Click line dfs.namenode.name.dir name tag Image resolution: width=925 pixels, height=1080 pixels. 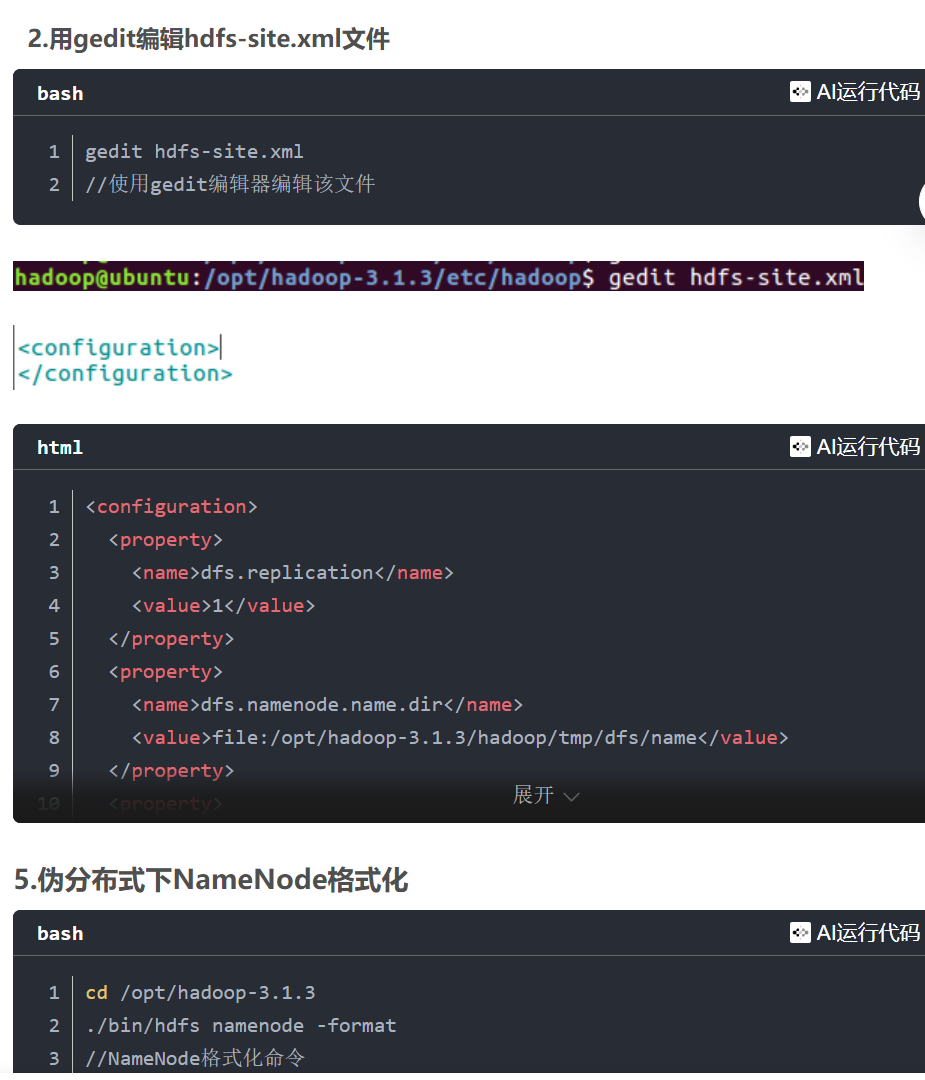(x=327, y=705)
